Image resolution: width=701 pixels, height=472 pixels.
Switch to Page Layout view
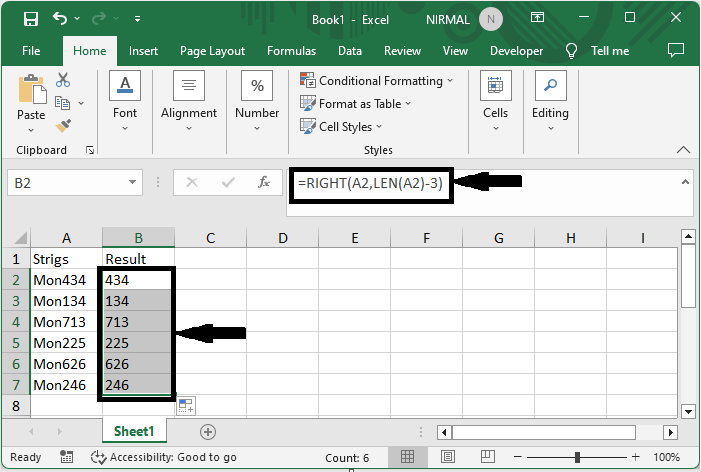[x=448, y=456]
